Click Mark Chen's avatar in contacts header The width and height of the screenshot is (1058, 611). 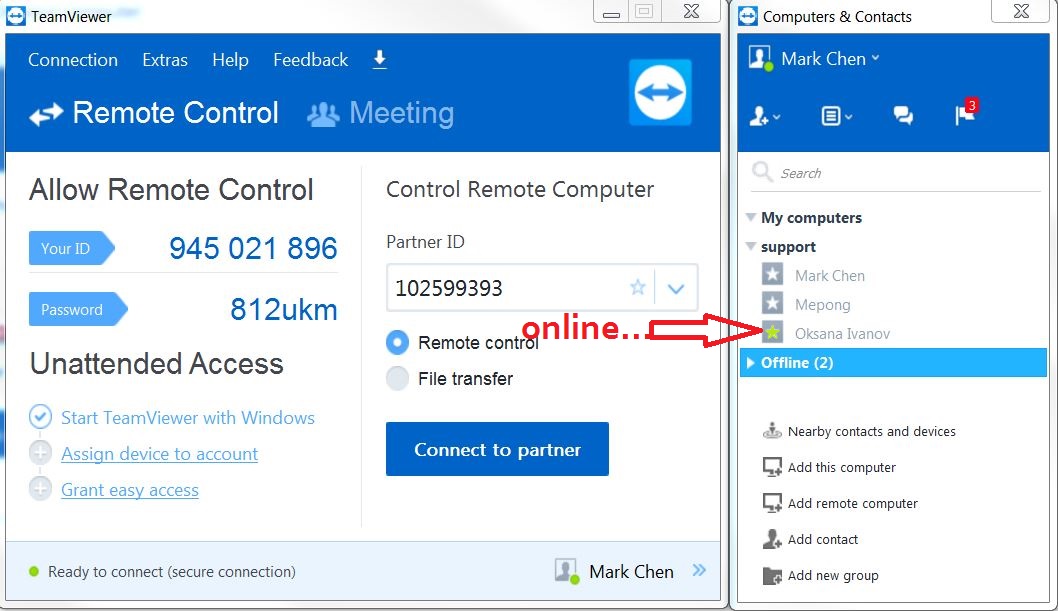[x=760, y=58]
